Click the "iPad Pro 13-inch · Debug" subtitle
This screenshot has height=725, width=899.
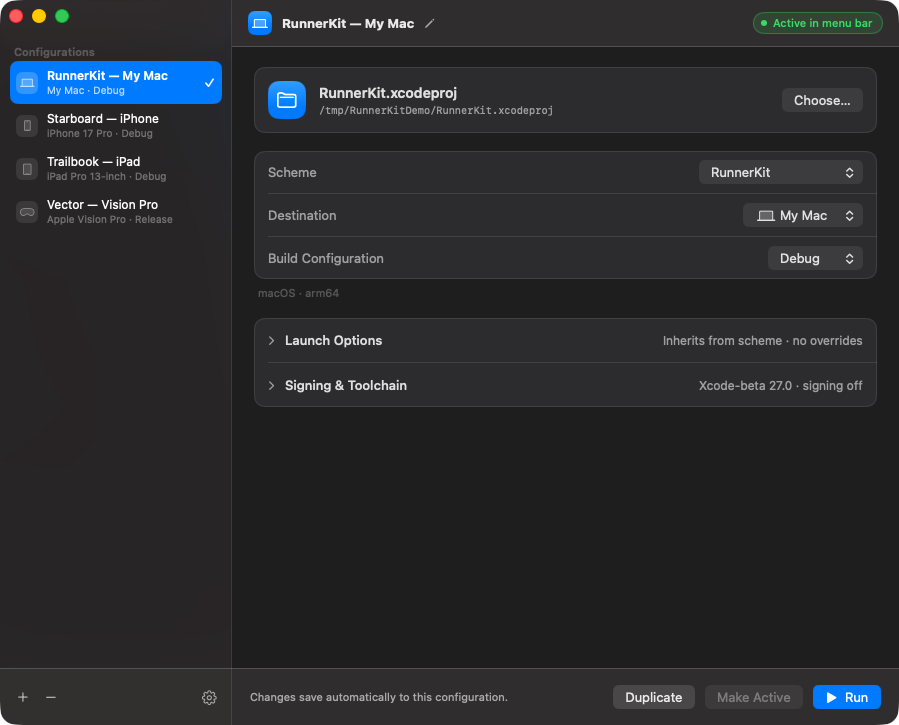tap(106, 177)
